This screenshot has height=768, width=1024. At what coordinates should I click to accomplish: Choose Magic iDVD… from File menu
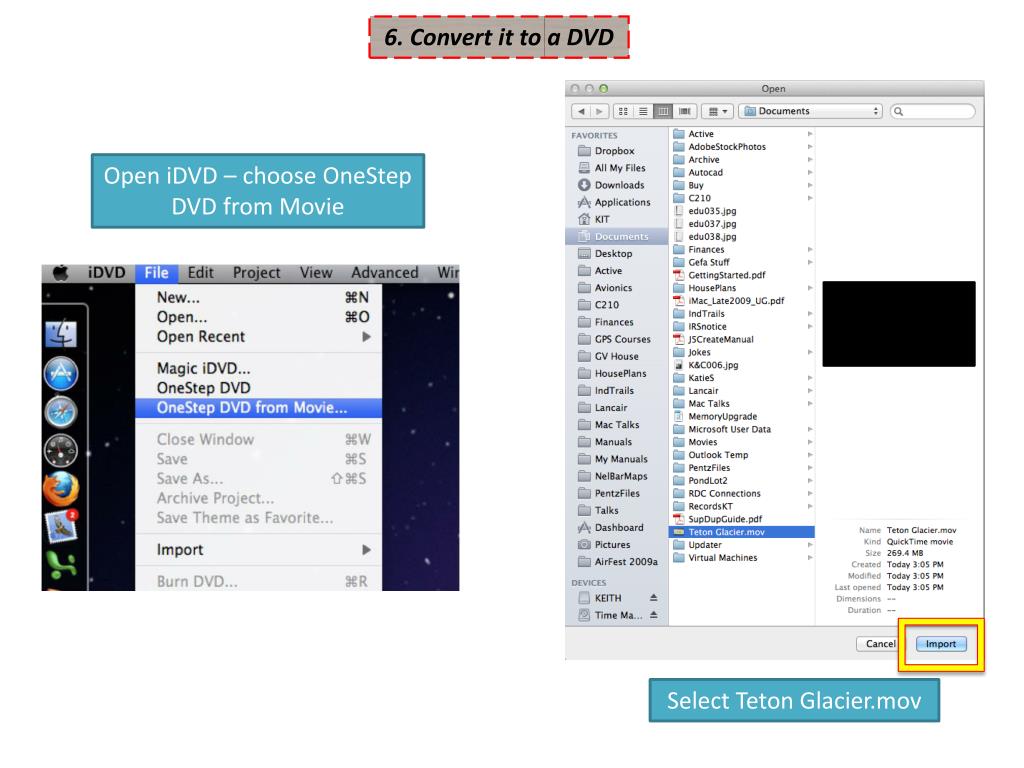point(259,368)
